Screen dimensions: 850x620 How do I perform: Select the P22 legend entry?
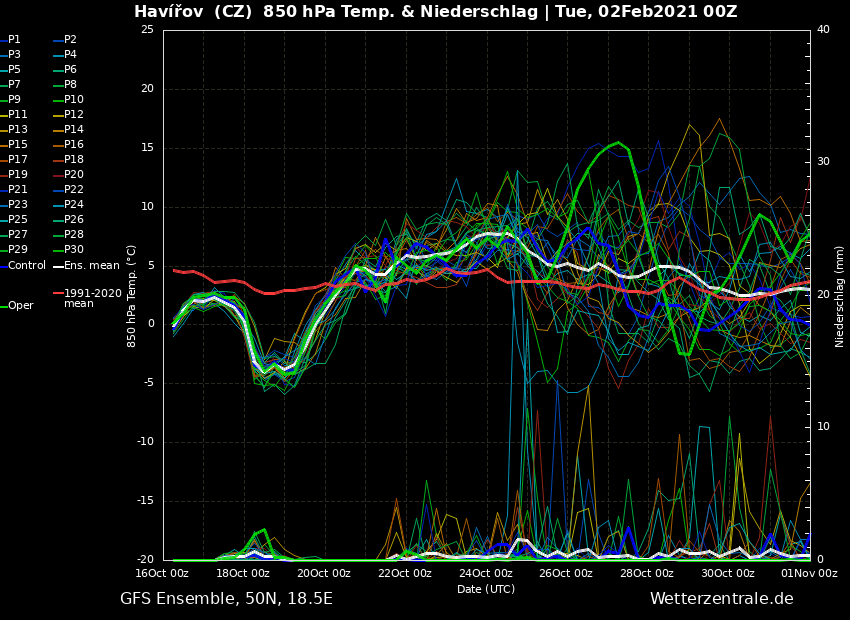point(74,190)
